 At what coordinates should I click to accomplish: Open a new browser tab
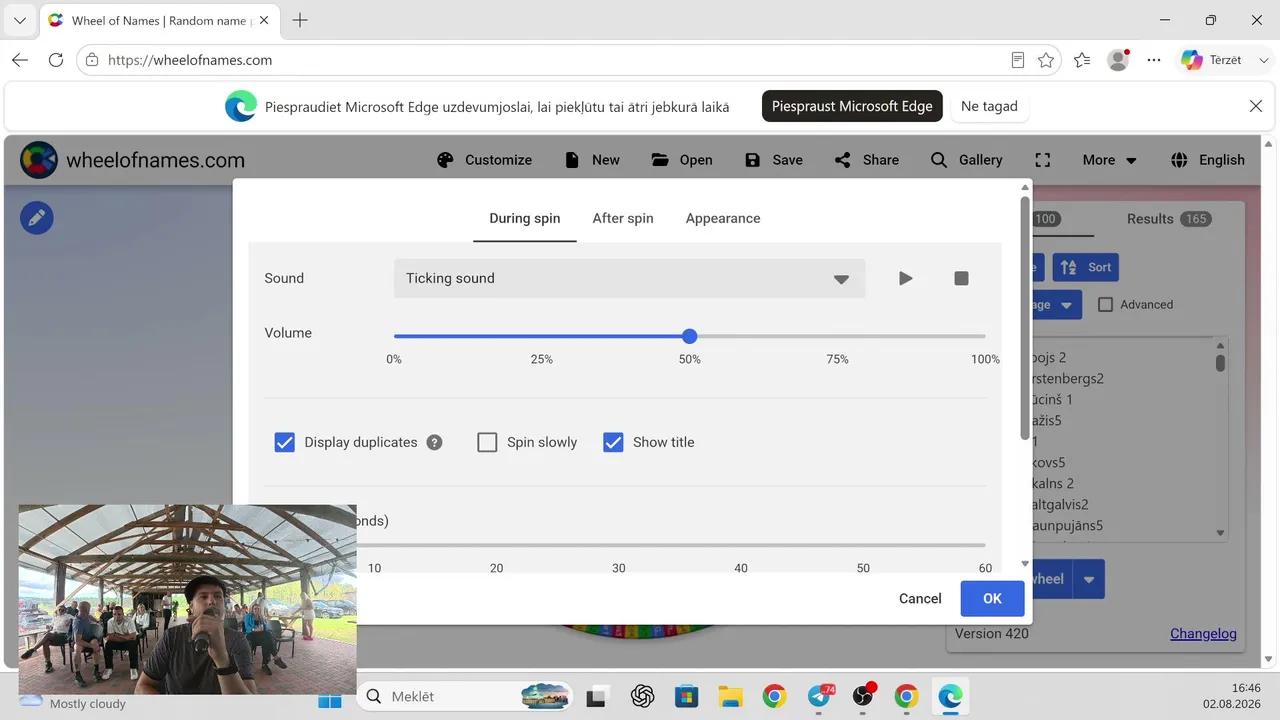300,20
